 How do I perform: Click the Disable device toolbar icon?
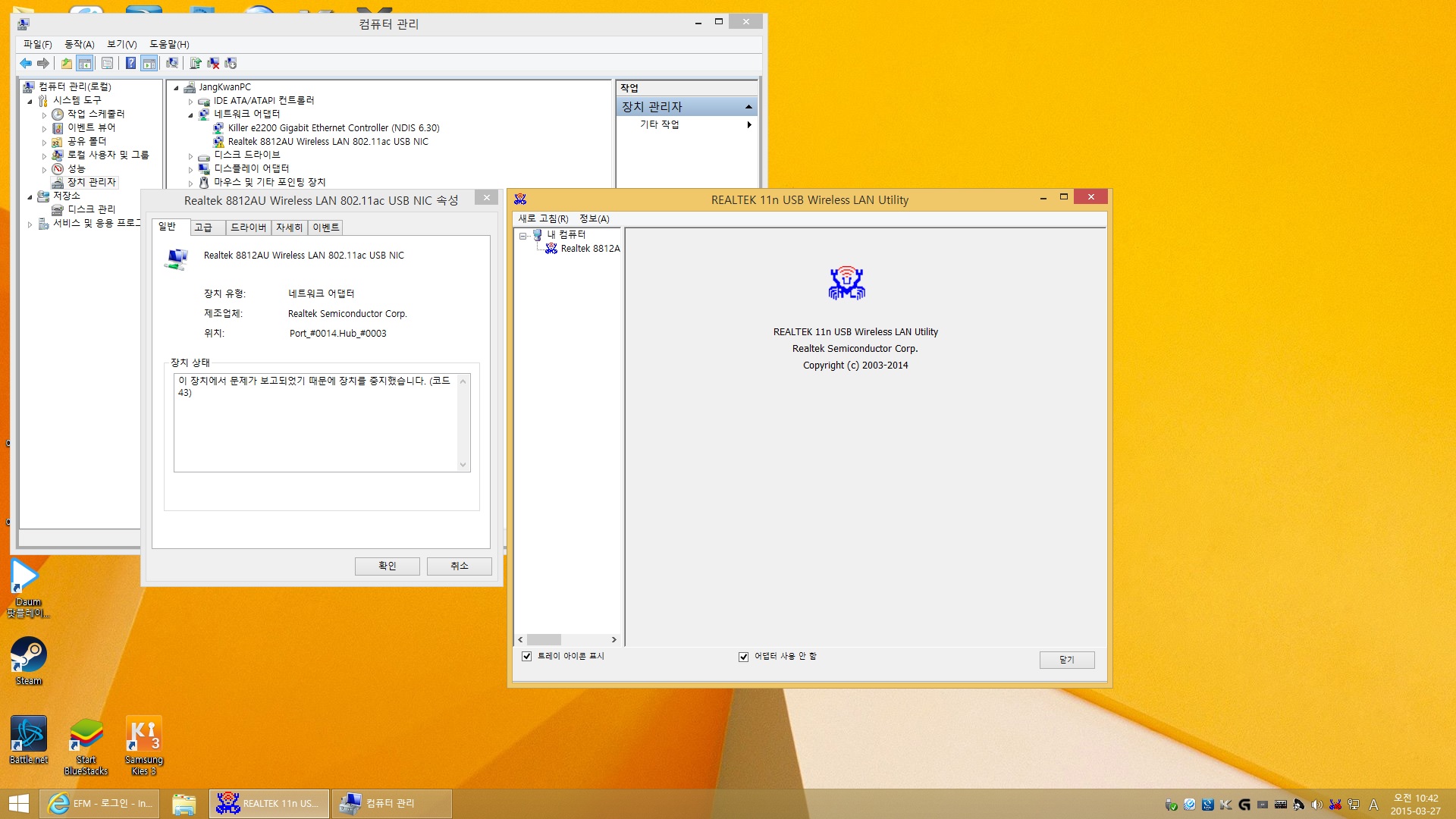pos(231,63)
